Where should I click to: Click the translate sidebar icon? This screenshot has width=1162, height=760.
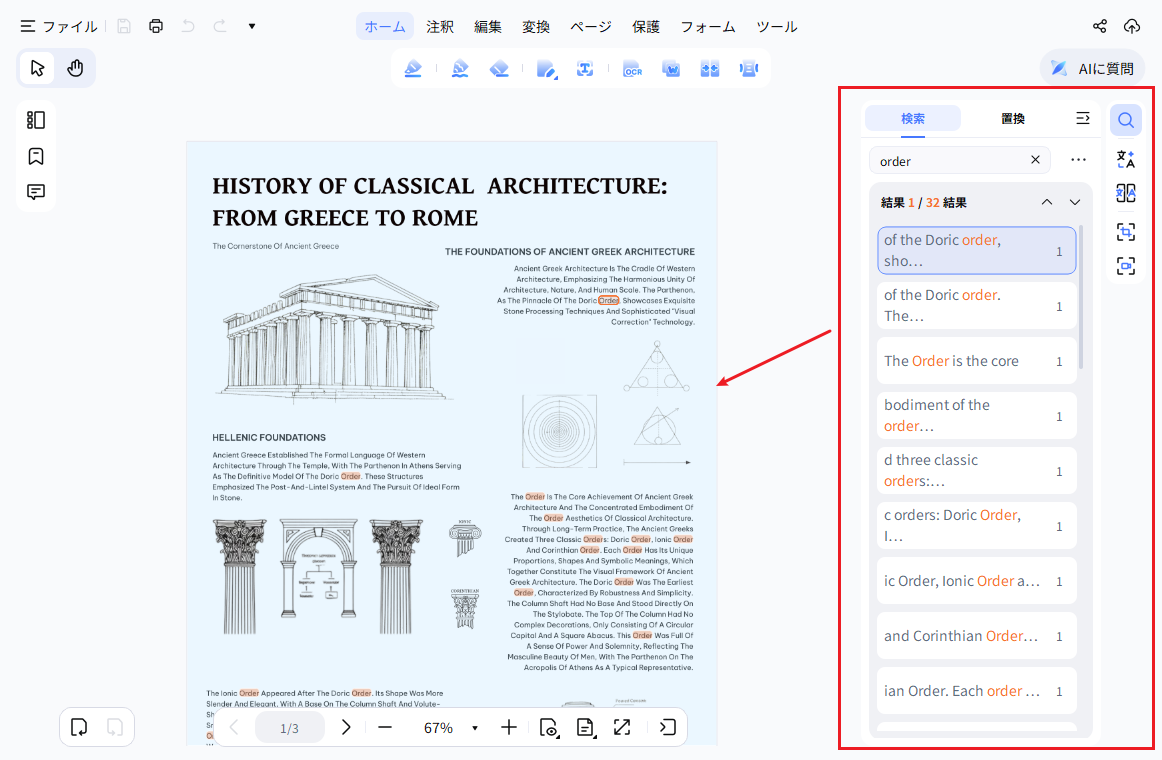pos(1126,159)
